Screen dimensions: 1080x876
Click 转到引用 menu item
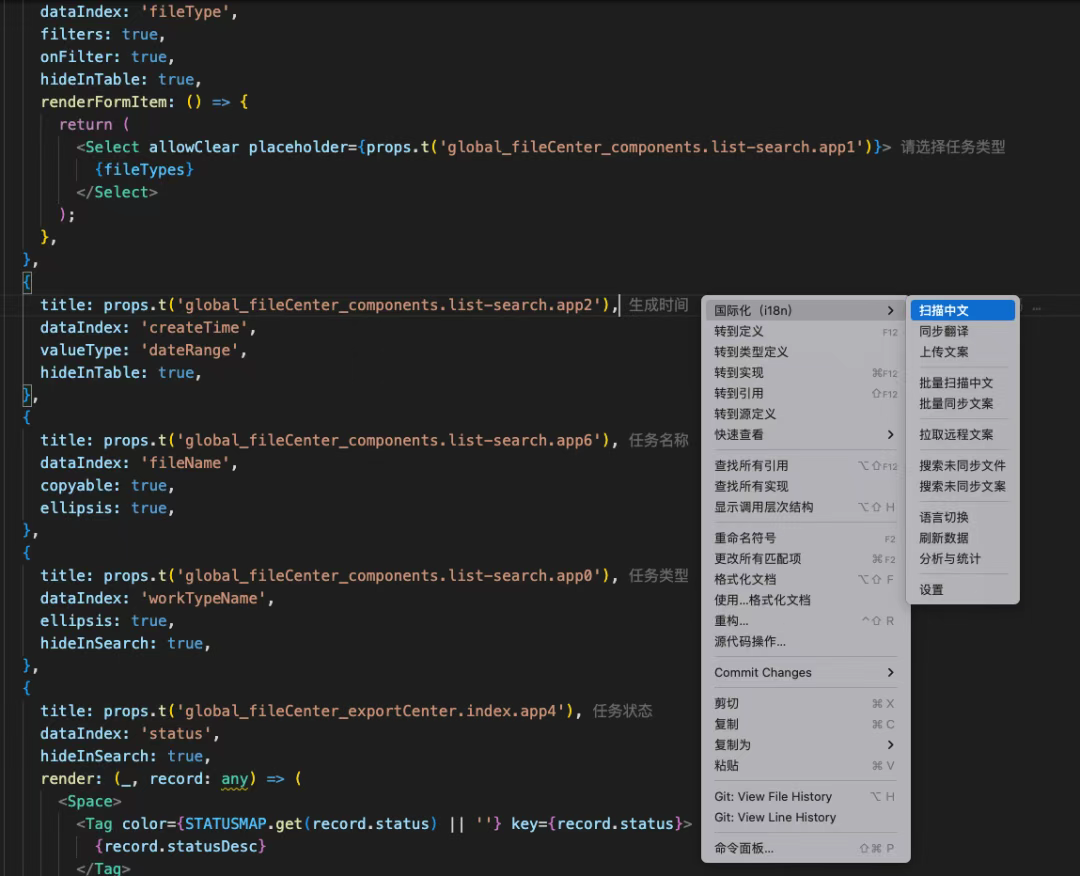(x=804, y=393)
